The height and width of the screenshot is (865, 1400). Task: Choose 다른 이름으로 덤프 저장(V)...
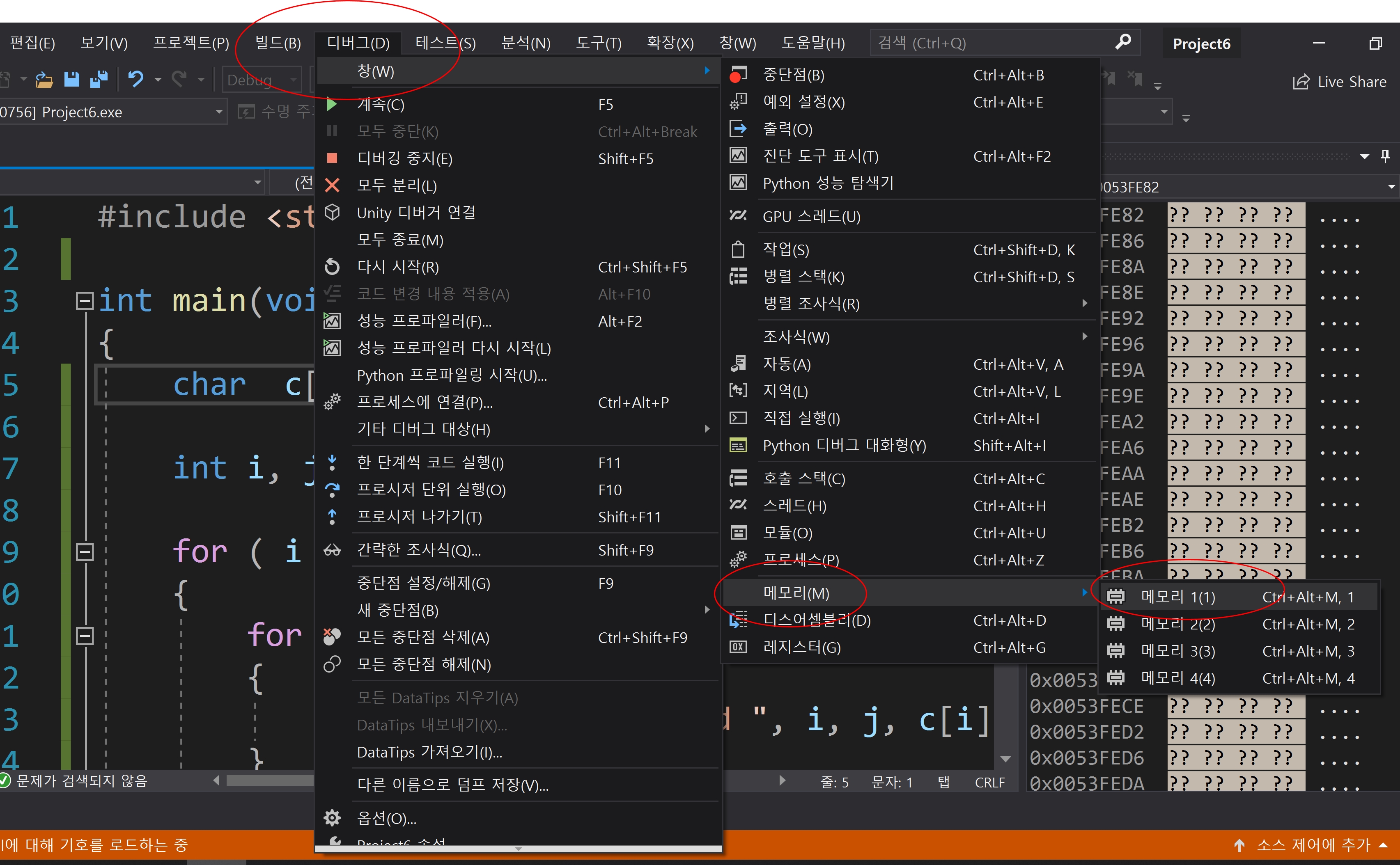pos(518,785)
